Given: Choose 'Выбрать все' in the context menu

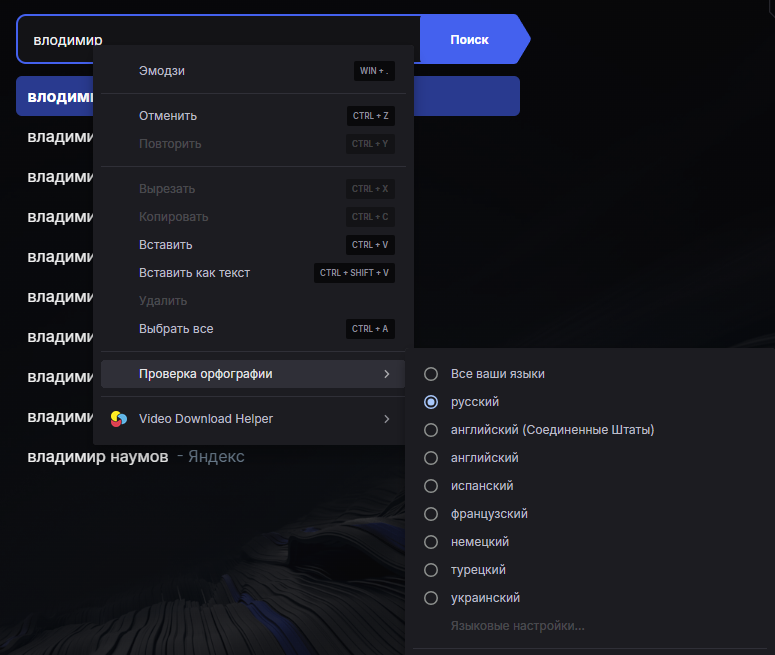Looking at the screenshot, I should (x=253, y=329).
